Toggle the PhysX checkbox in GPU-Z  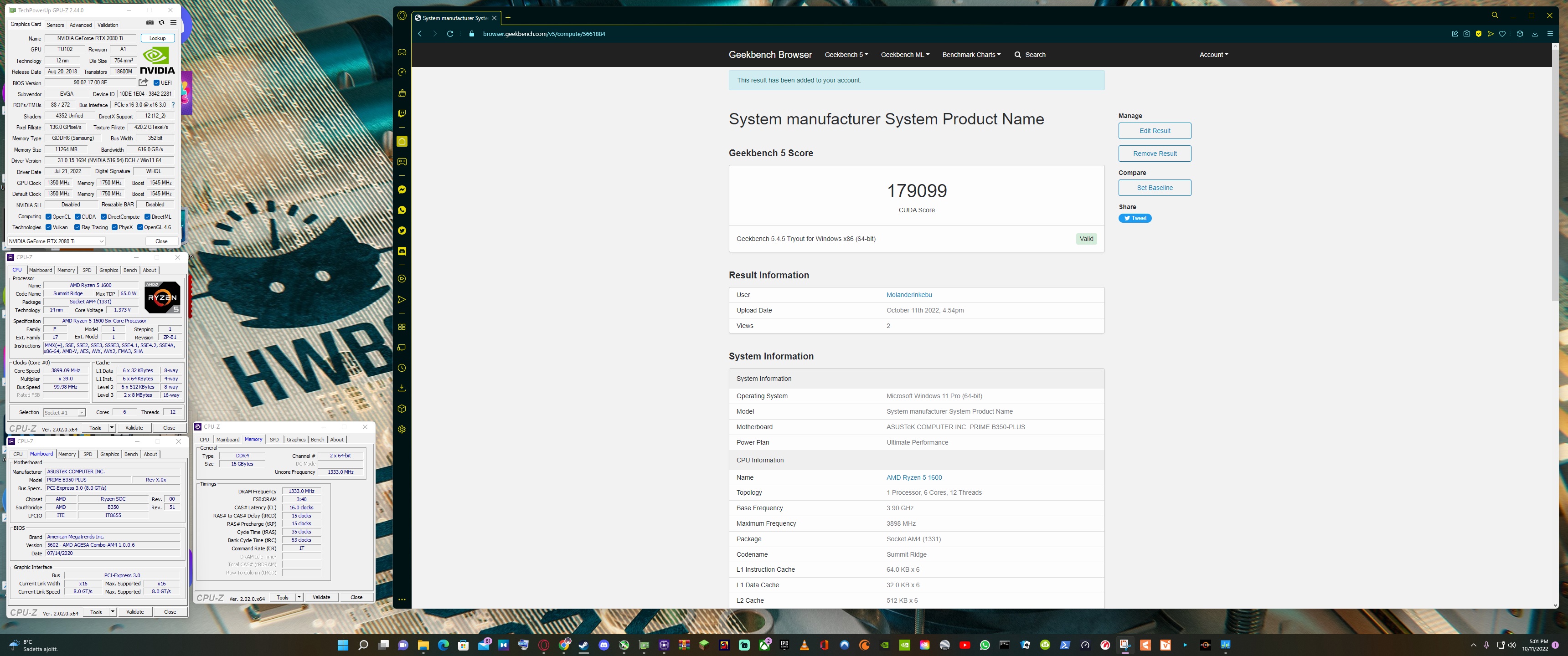pos(114,227)
